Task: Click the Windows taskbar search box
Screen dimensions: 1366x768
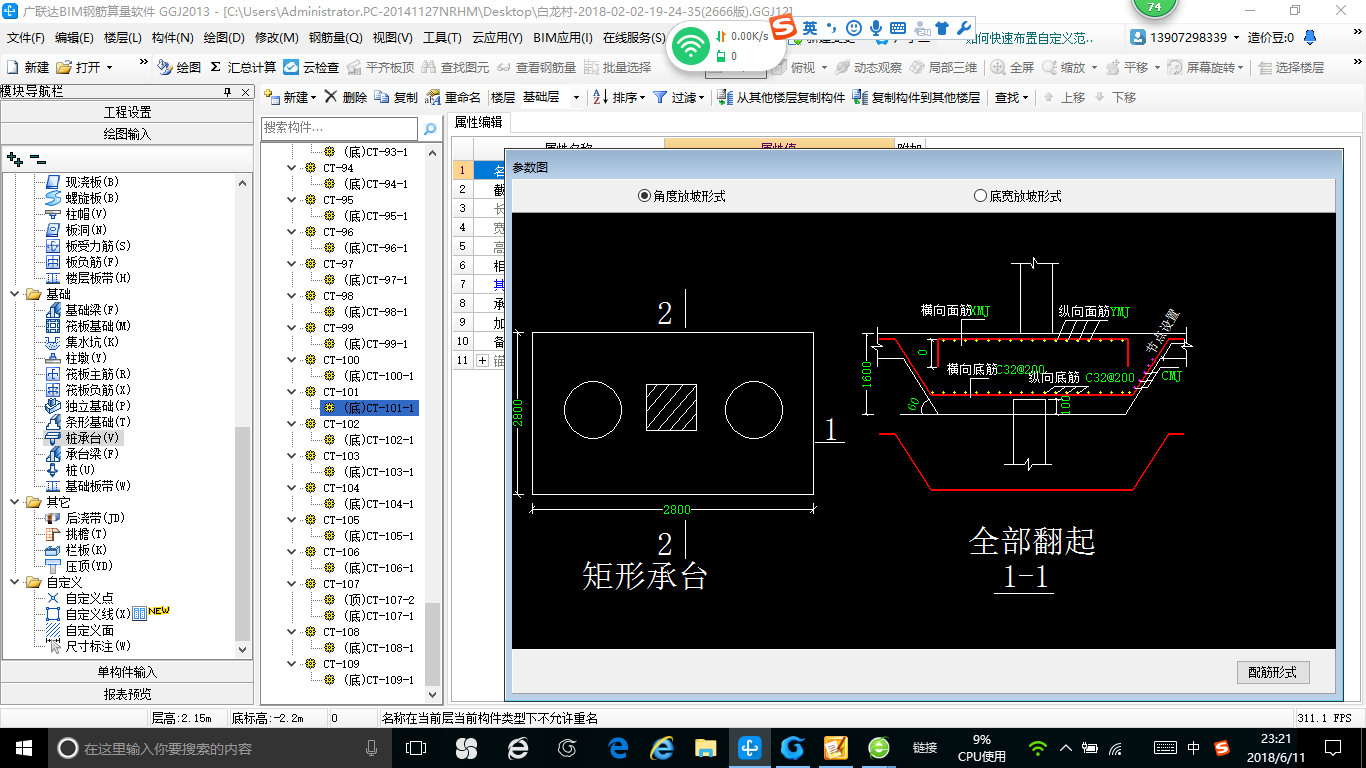Action: pos(220,748)
